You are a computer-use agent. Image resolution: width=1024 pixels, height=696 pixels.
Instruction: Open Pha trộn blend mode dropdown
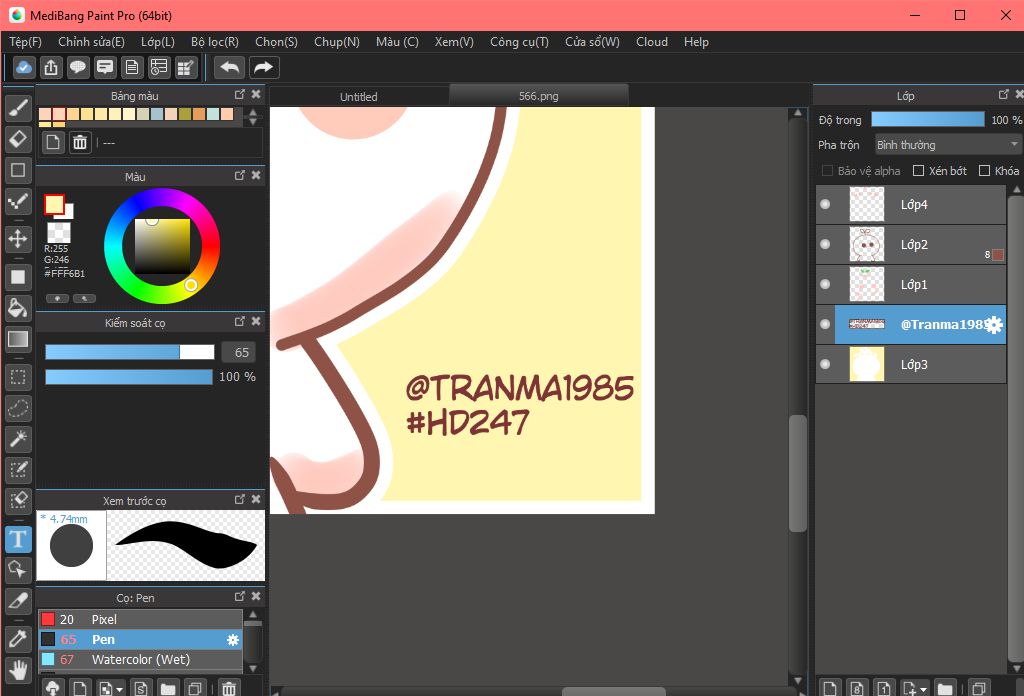pyautogui.click(x=948, y=144)
